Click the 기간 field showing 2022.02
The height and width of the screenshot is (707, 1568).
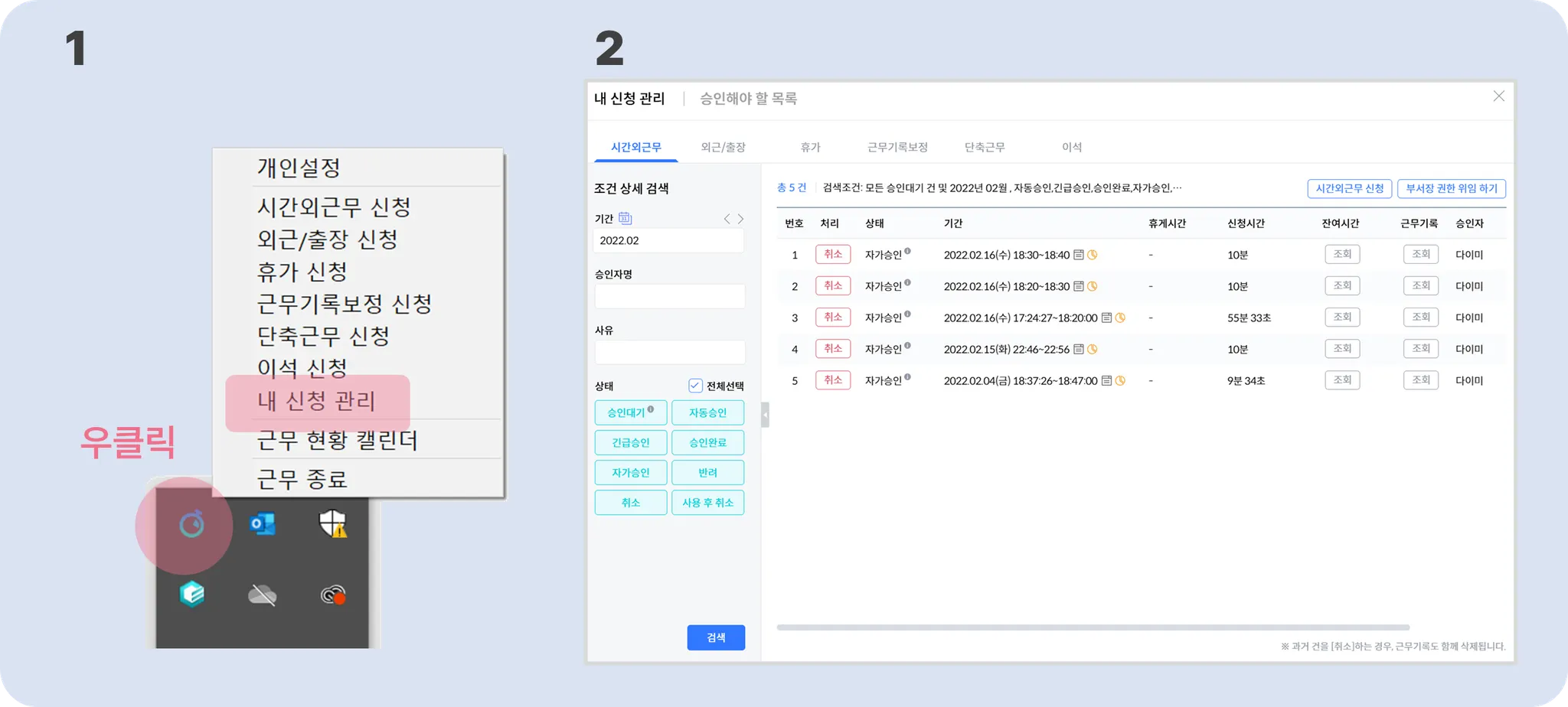click(668, 240)
